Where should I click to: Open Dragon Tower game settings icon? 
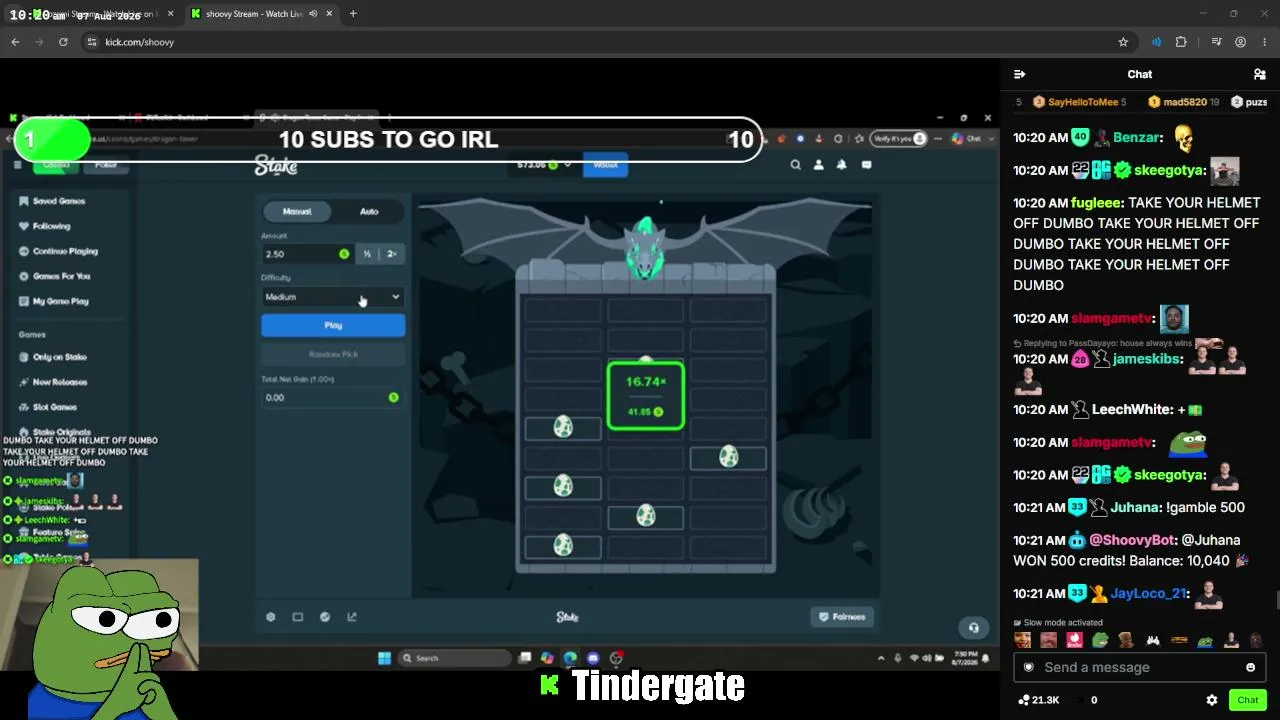pos(271,617)
